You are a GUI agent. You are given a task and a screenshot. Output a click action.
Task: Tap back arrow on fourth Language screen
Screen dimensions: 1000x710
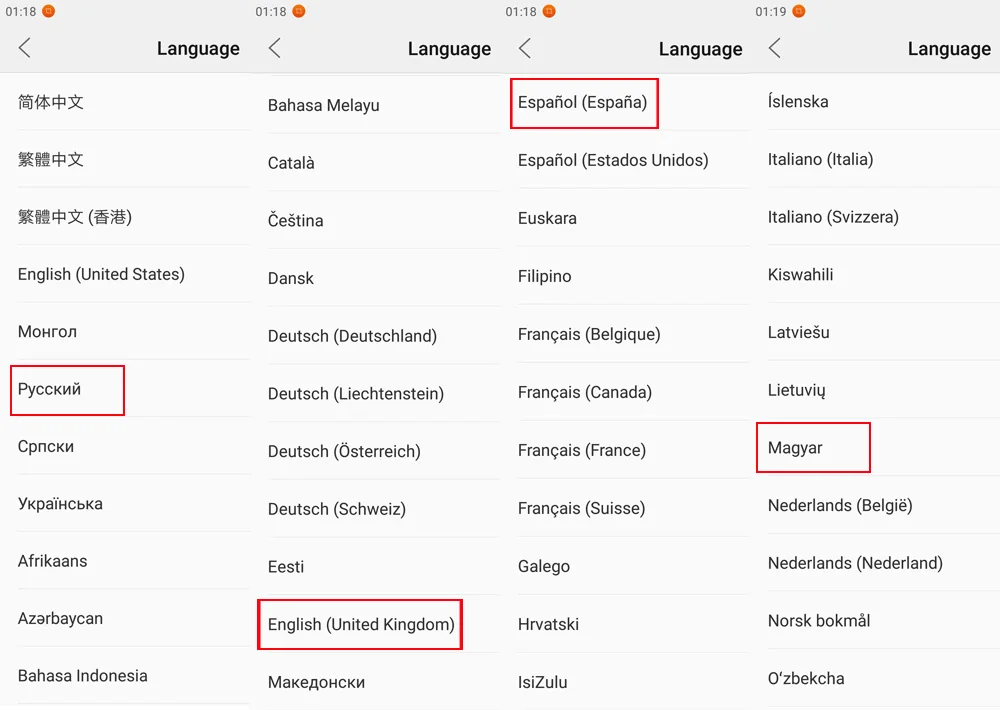(775, 48)
